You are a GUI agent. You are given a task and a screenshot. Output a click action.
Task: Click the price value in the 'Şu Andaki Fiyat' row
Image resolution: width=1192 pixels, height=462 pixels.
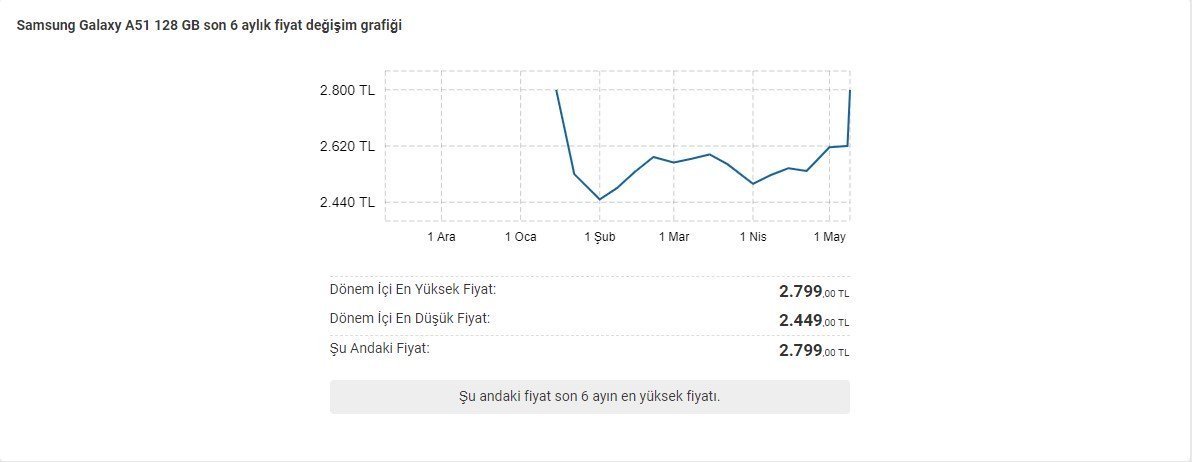pyautogui.click(x=813, y=350)
